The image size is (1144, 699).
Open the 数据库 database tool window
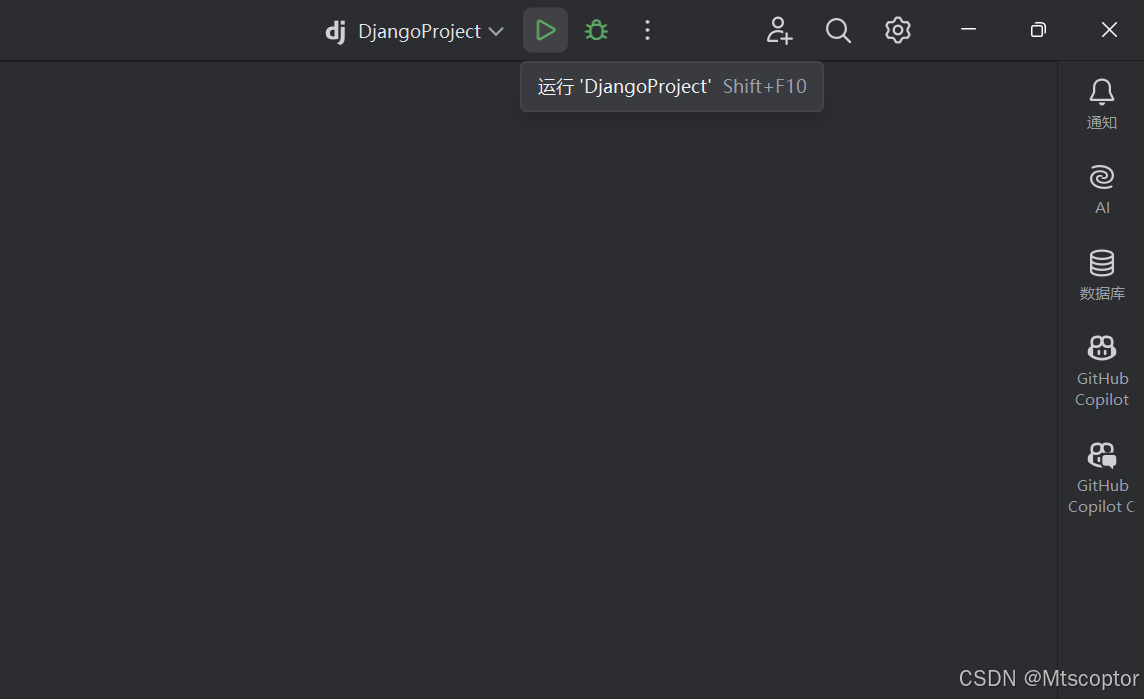[1102, 275]
